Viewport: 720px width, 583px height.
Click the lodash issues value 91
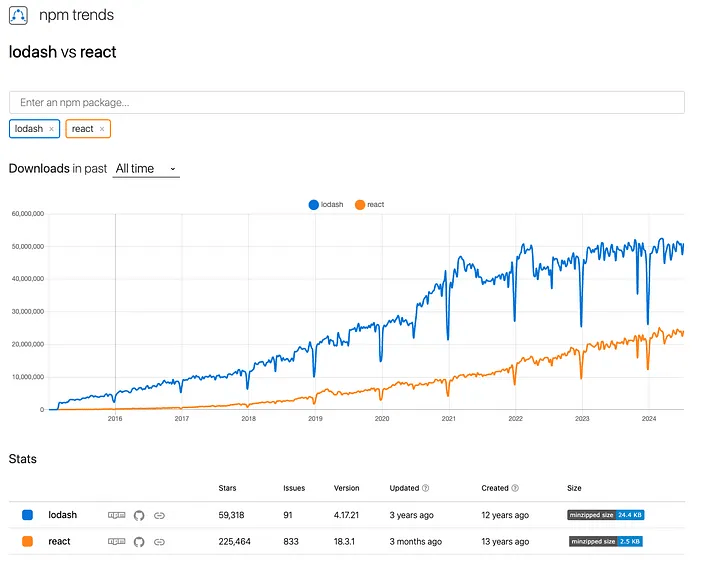point(288,515)
